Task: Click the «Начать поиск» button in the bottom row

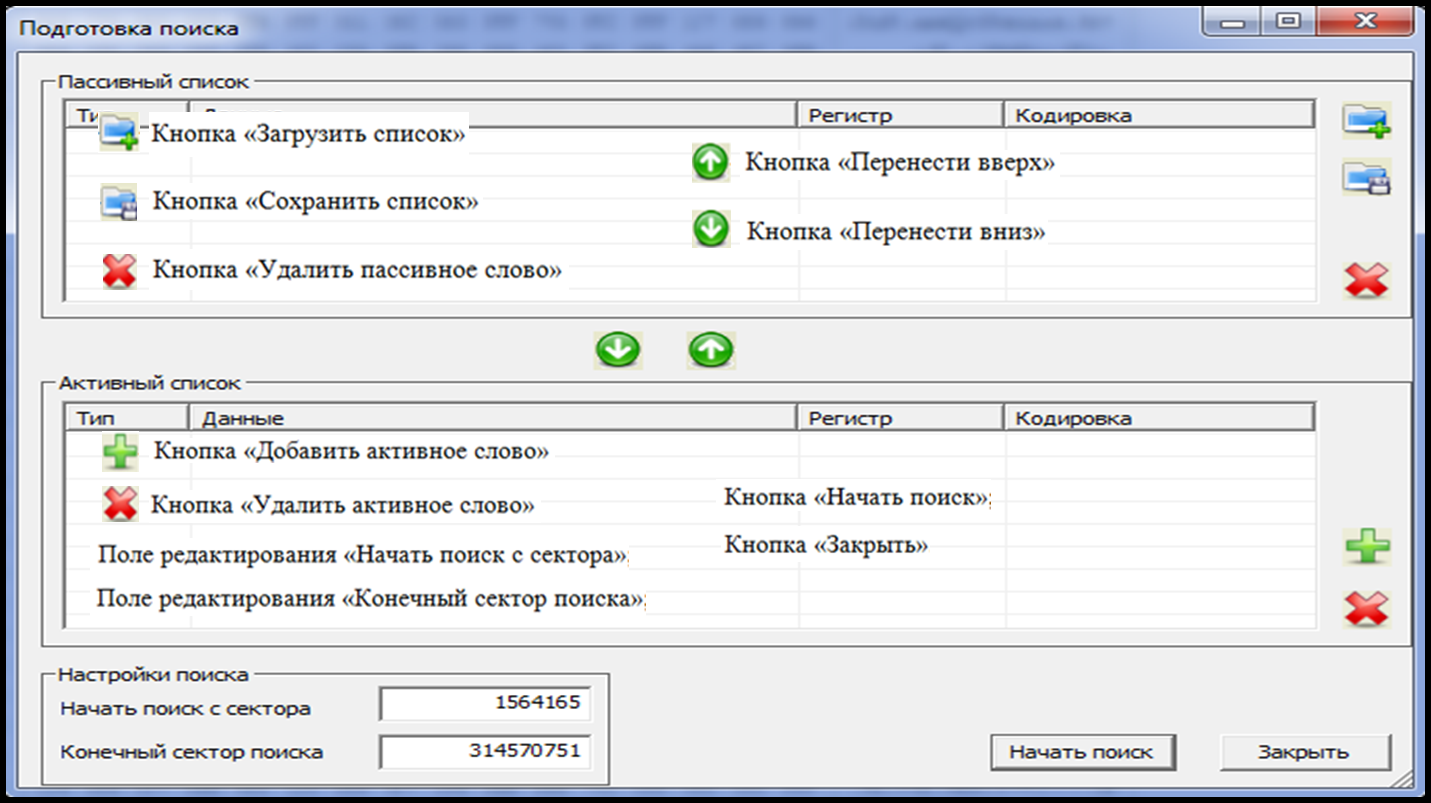Action: [x=1081, y=752]
